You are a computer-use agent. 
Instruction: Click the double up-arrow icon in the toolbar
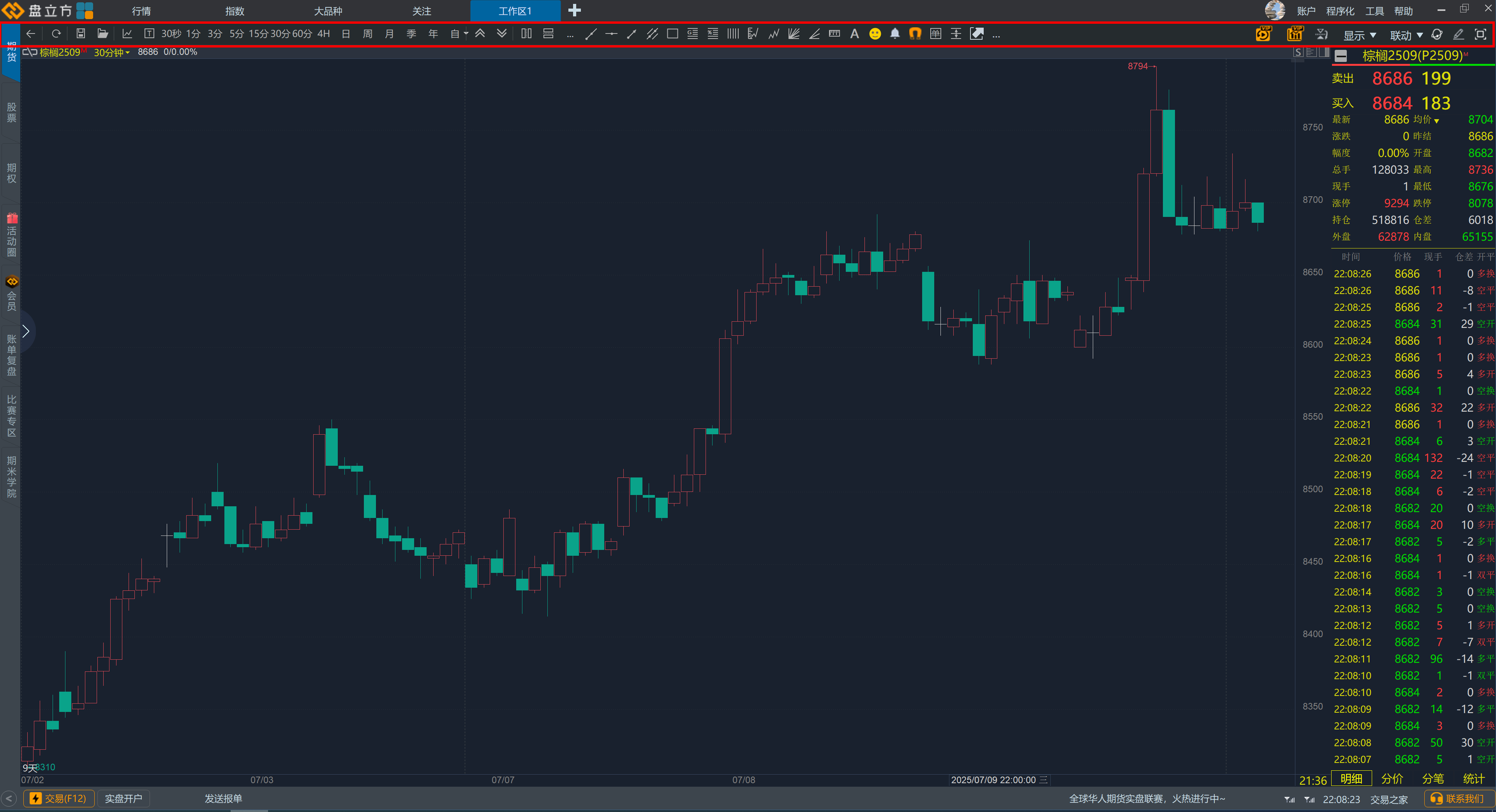click(x=480, y=33)
